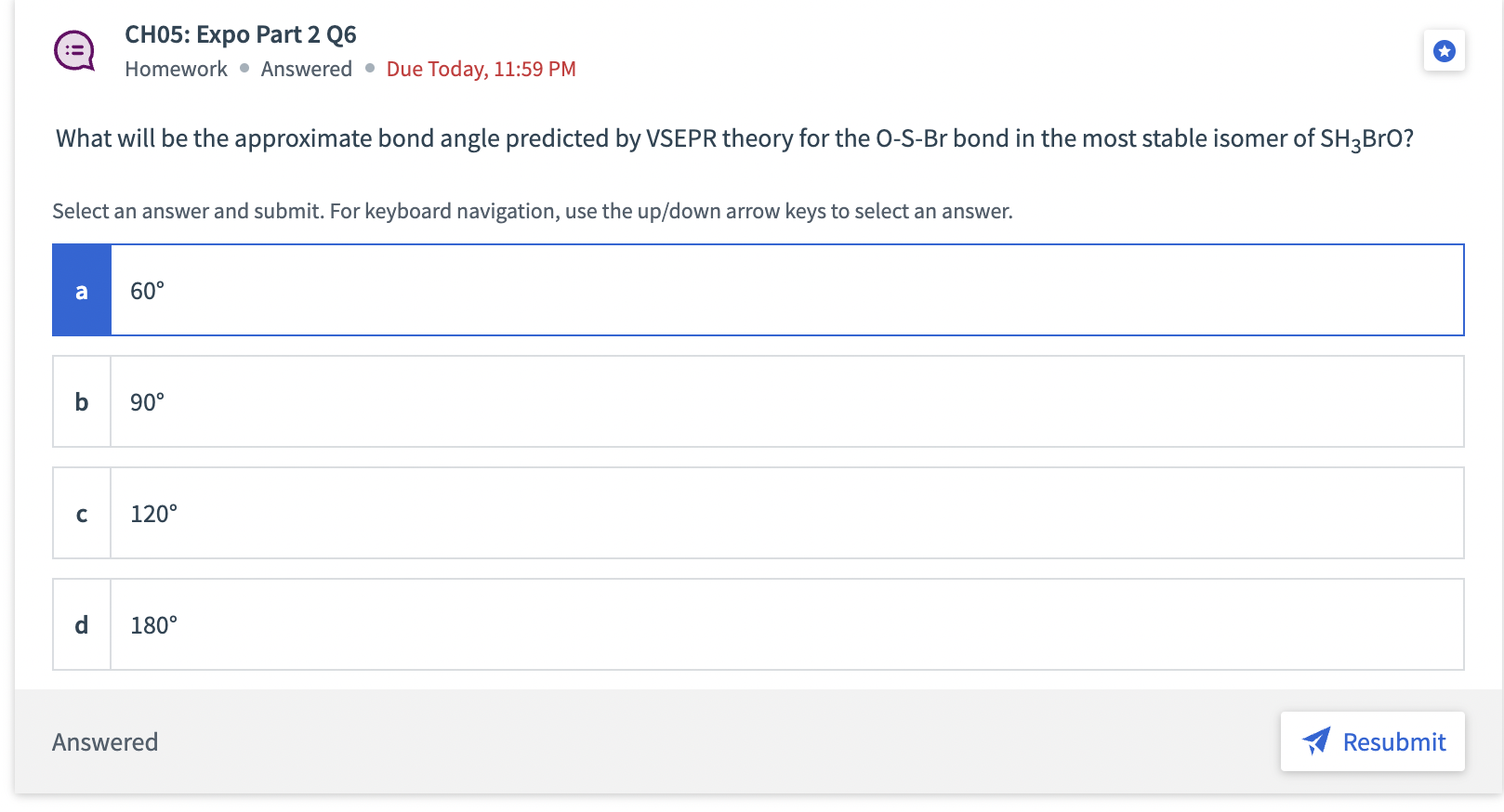Click the CH05: Expo Part 2 Q6 title

tap(241, 34)
